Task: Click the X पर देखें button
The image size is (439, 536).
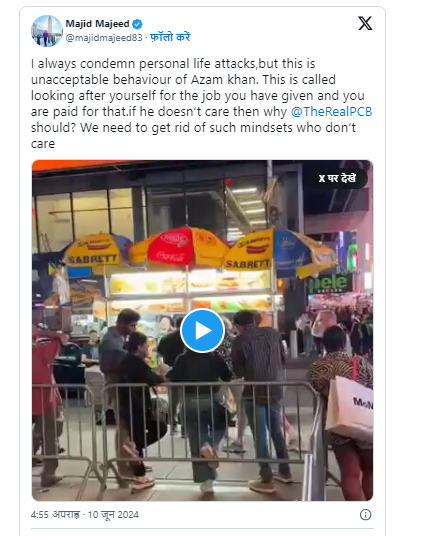Action: 337,178
